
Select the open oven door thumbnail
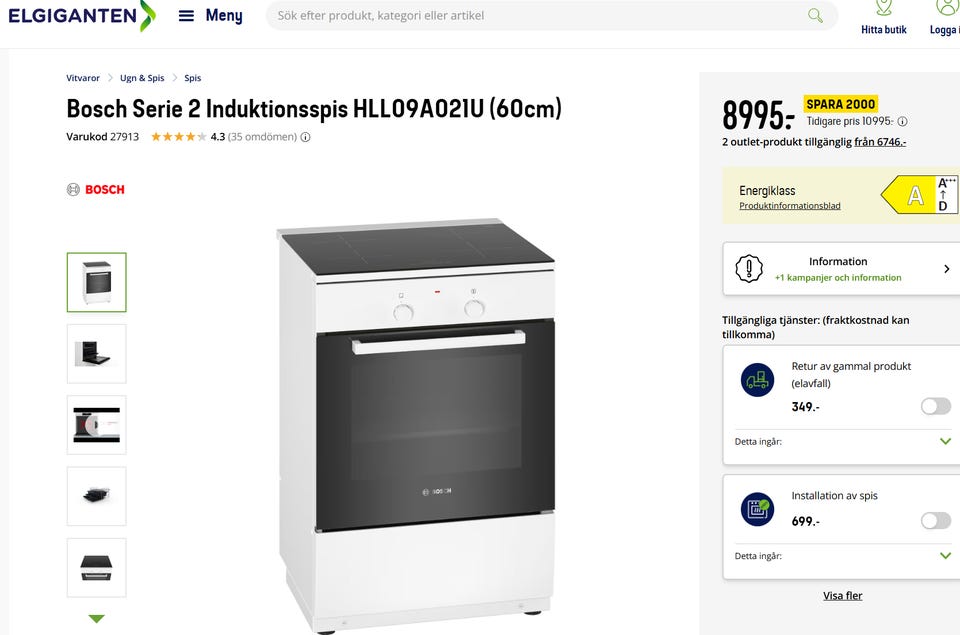click(x=97, y=353)
